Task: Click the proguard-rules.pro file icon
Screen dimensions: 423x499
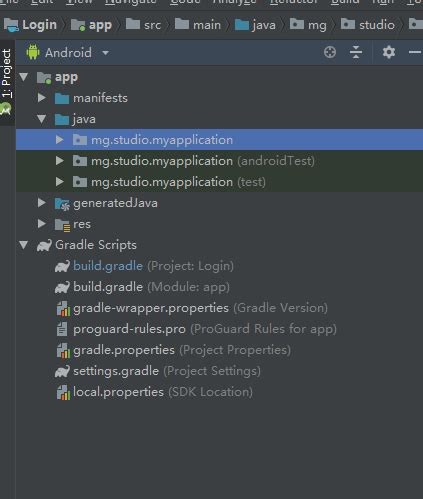Action: click(62, 329)
